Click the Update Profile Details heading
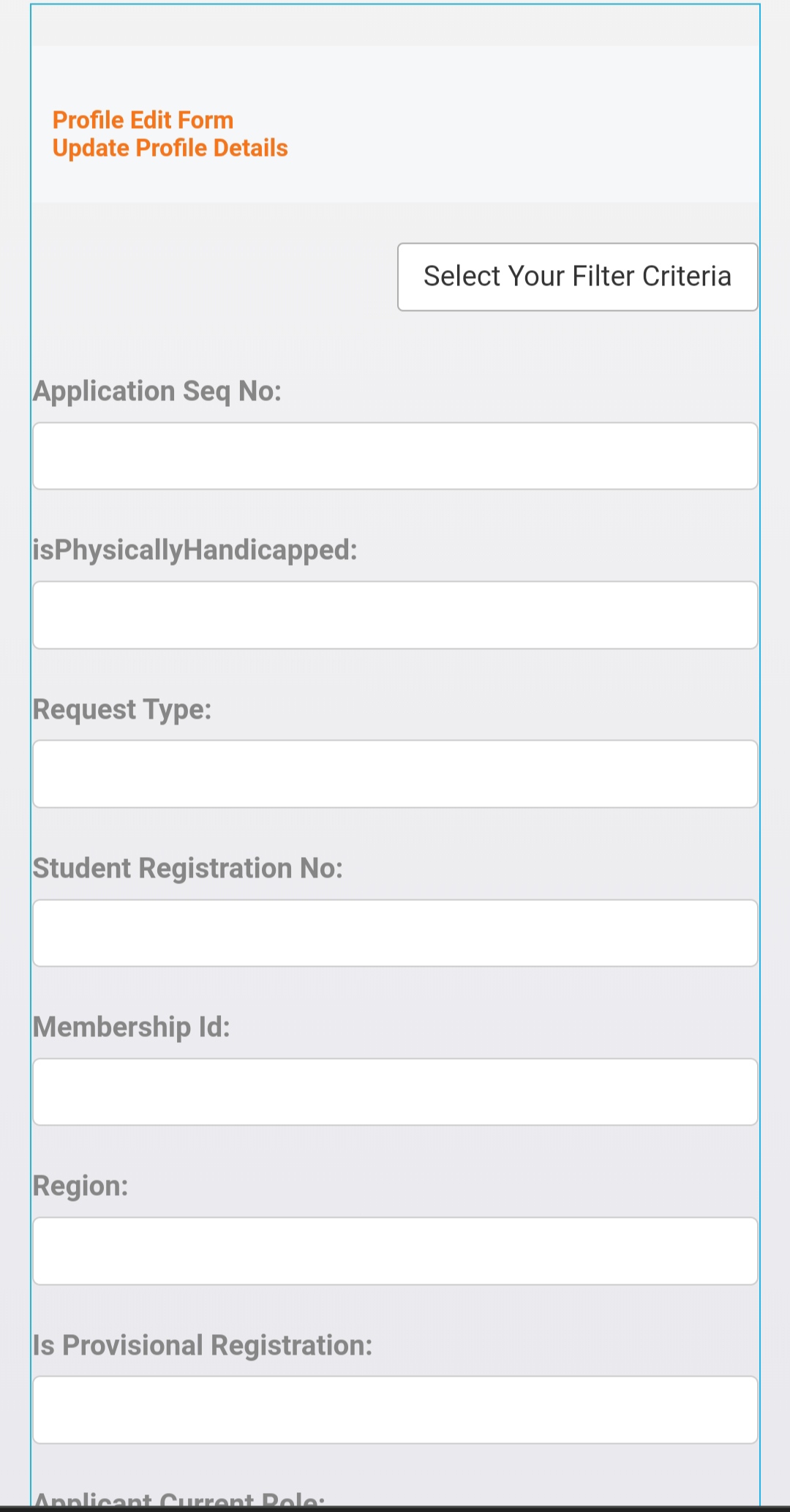 pos(170,148)
